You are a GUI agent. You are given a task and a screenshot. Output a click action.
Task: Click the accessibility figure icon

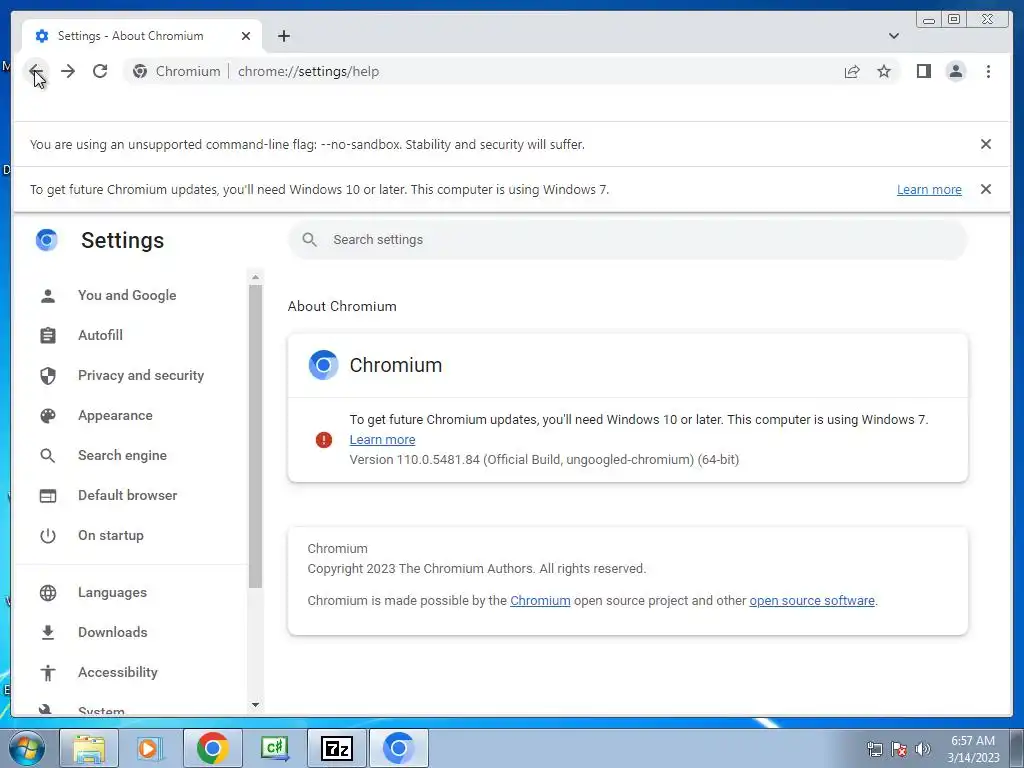tap(48, 673)
